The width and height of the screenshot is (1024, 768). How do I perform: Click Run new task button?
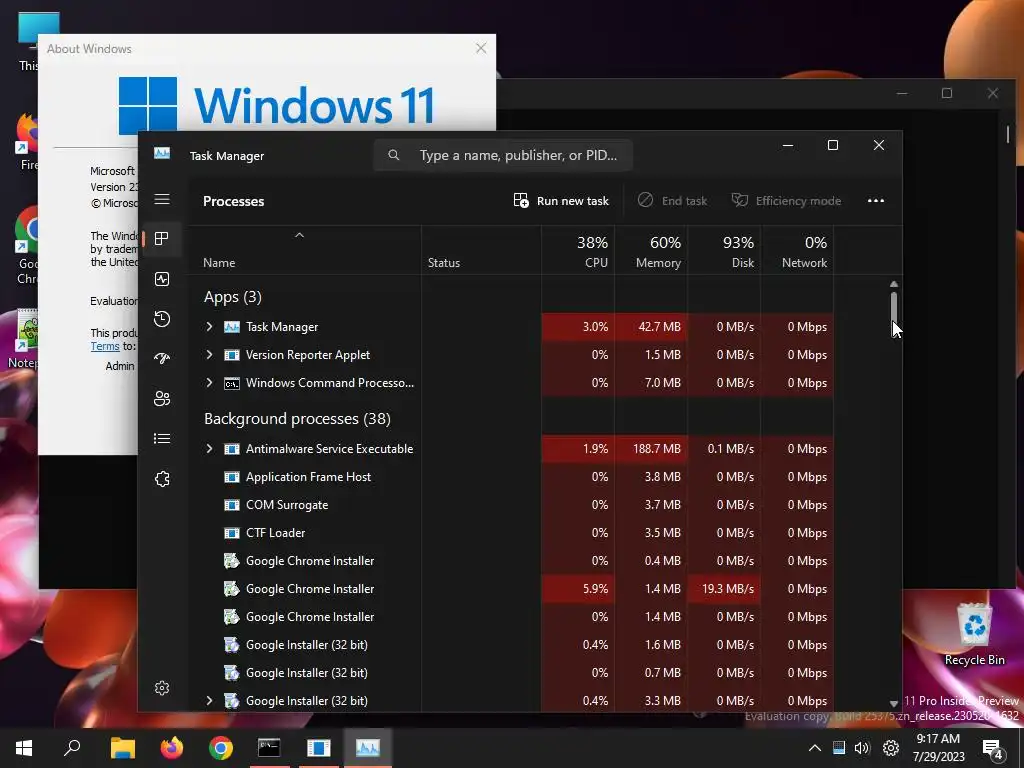[x=561, y=200]
